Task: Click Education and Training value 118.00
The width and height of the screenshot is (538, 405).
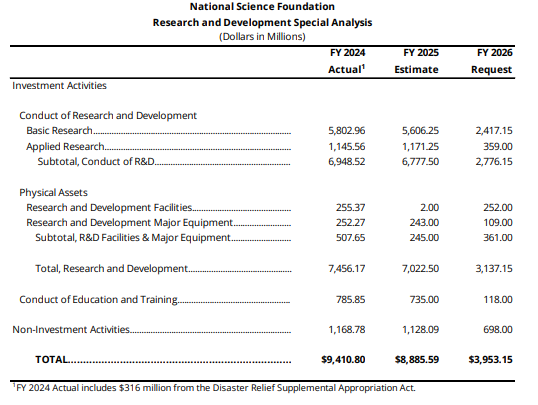Action: click(x=498, y=300)
